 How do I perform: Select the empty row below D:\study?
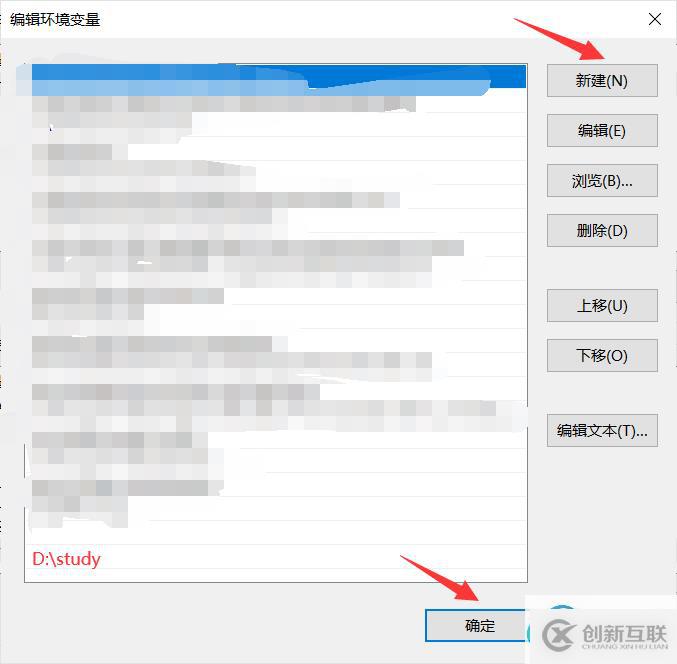(x=275, y=575)
